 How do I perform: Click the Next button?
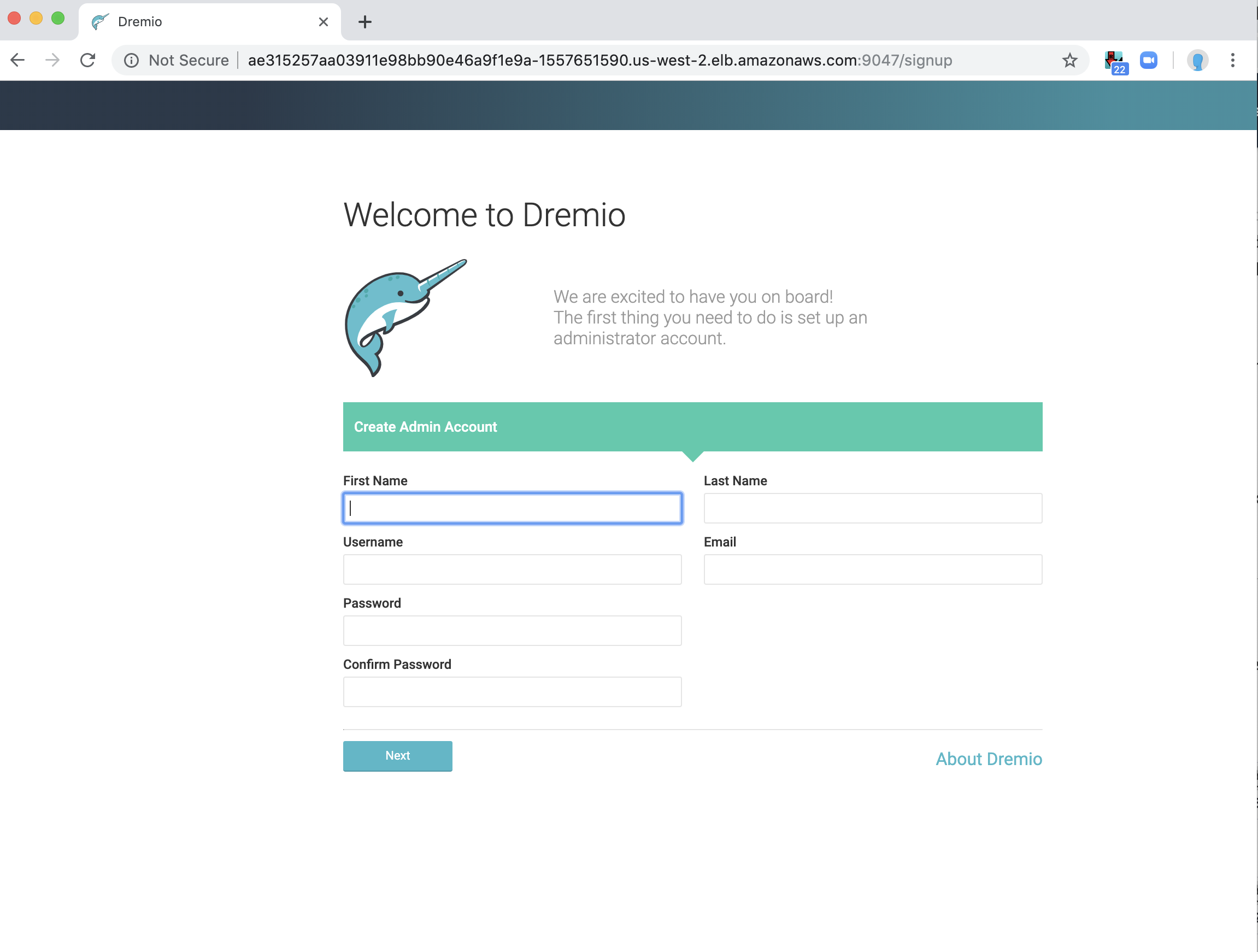397,756
